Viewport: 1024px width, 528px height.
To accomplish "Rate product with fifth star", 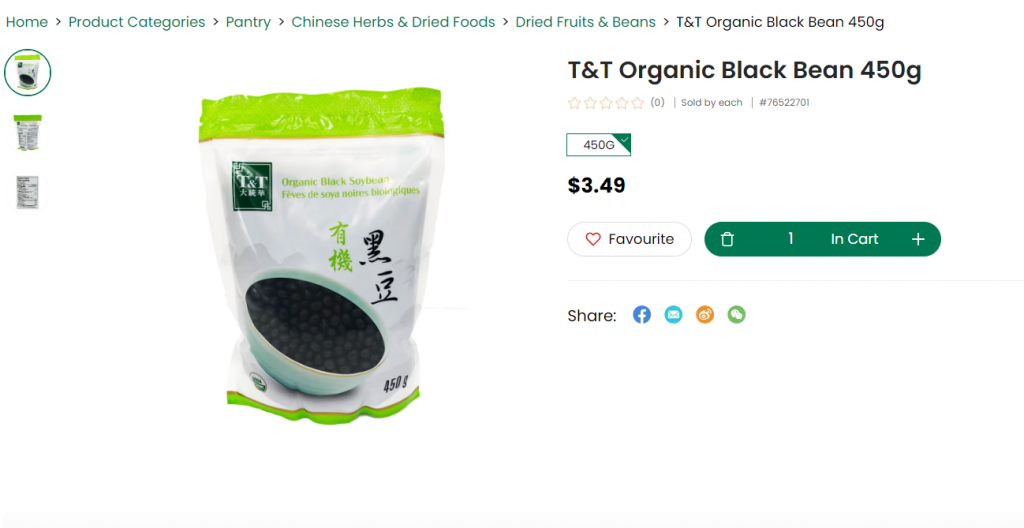I will click(x=638, y=103).
